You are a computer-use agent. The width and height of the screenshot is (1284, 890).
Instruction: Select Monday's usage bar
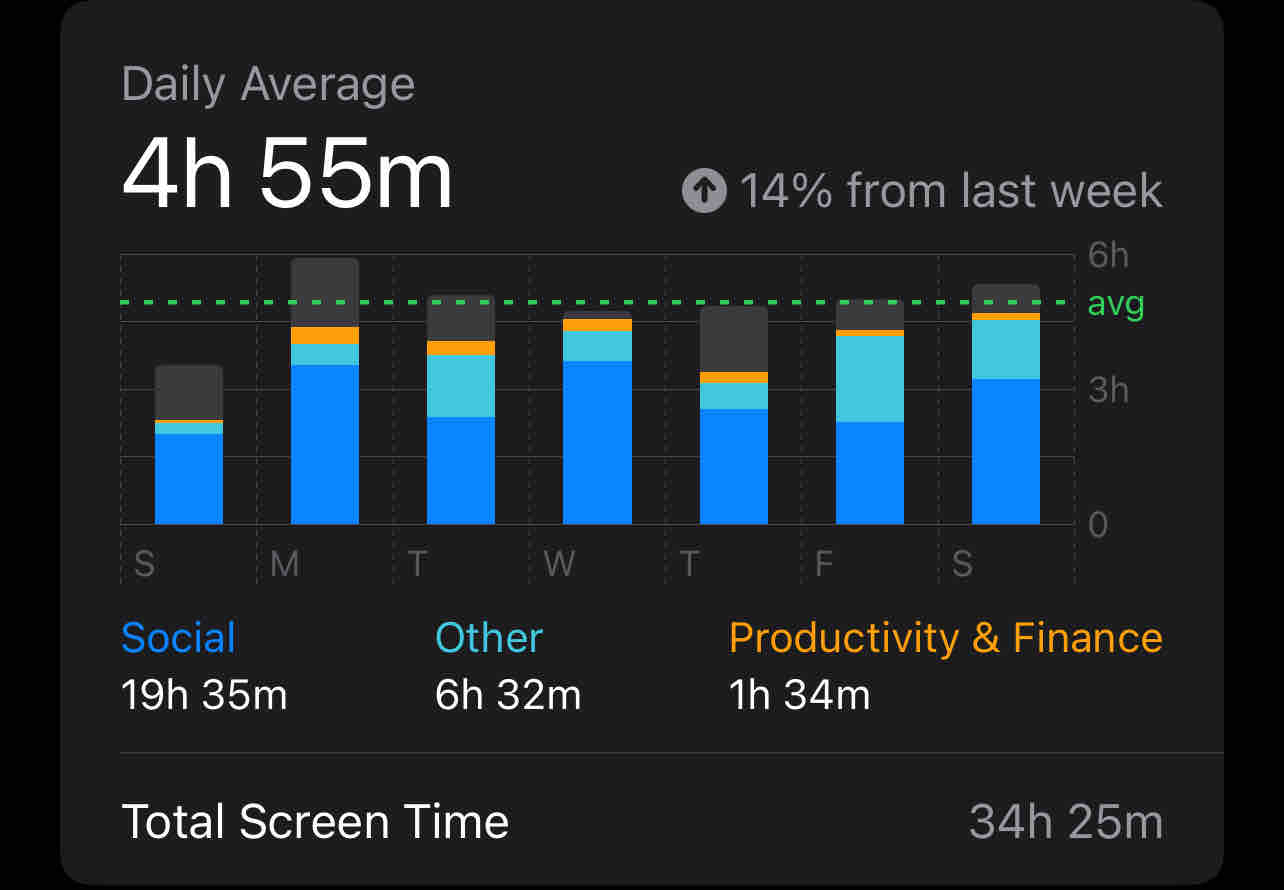click(x=325, y=392)
